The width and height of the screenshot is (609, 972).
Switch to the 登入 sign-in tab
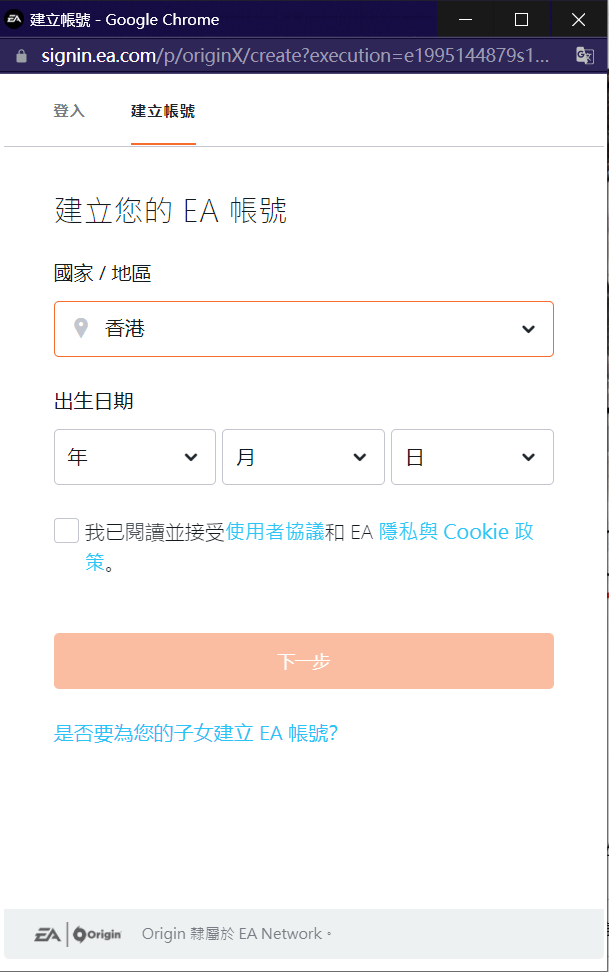[x=69, y=111]
